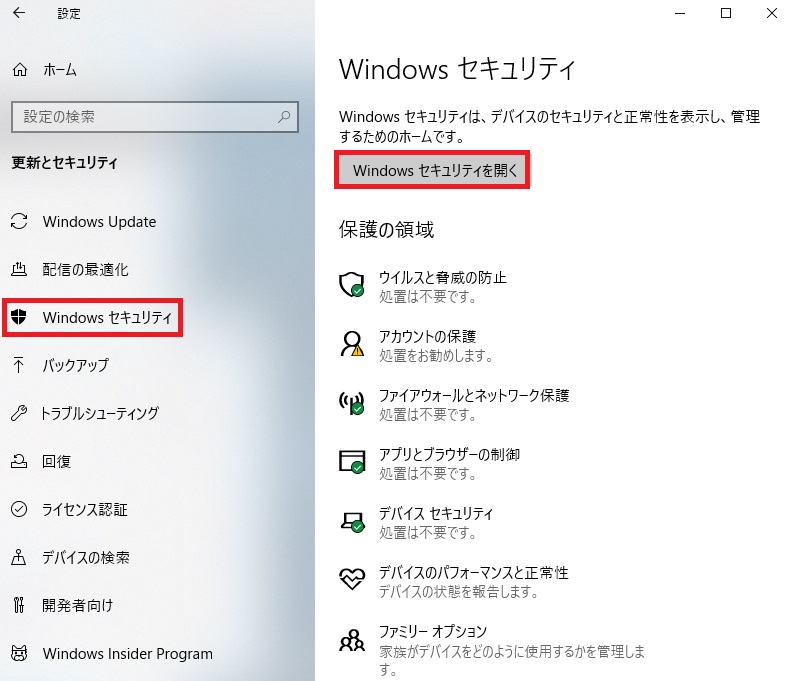Click the back arrow in Settings
The width and height of the screenshot is (790, 681).
pyautogui.click(x=19, y=13)
